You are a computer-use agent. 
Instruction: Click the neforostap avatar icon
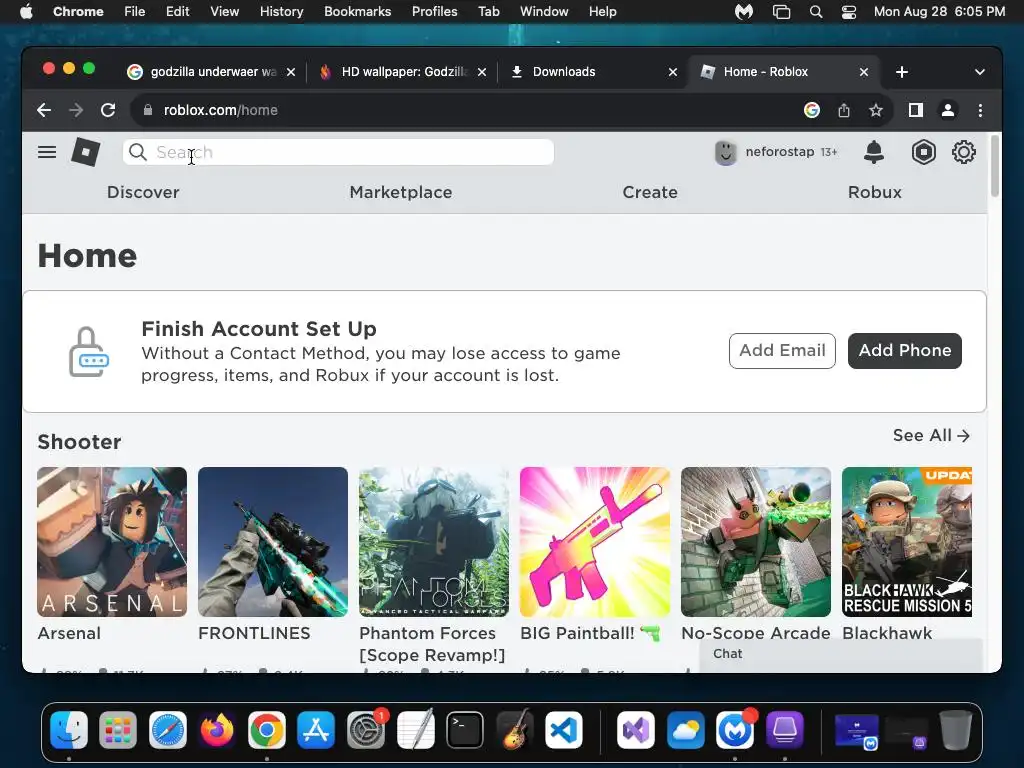point(725,152)
